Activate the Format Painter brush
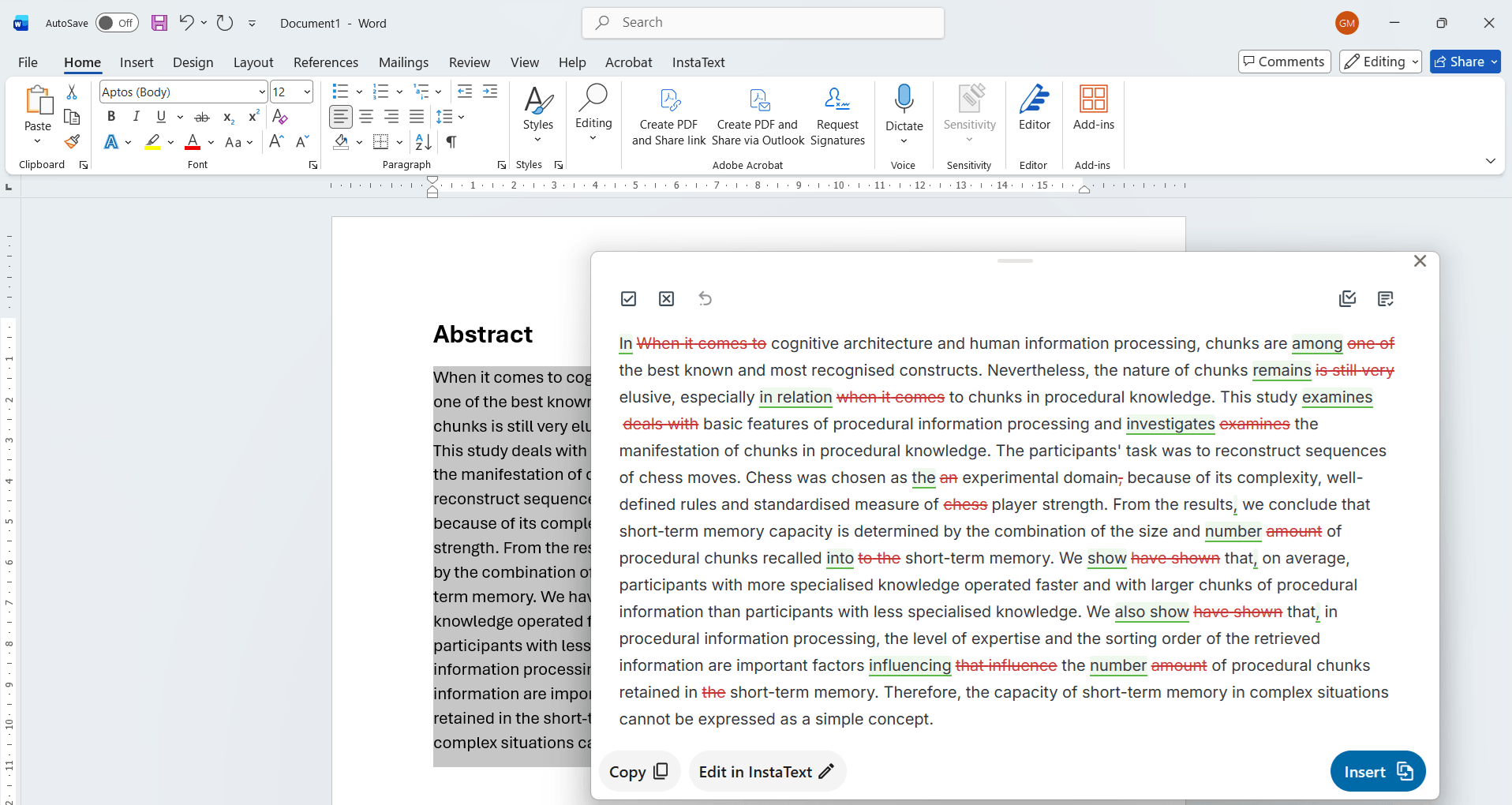Viewport: 1512px width, 805px height. point(72,142)
